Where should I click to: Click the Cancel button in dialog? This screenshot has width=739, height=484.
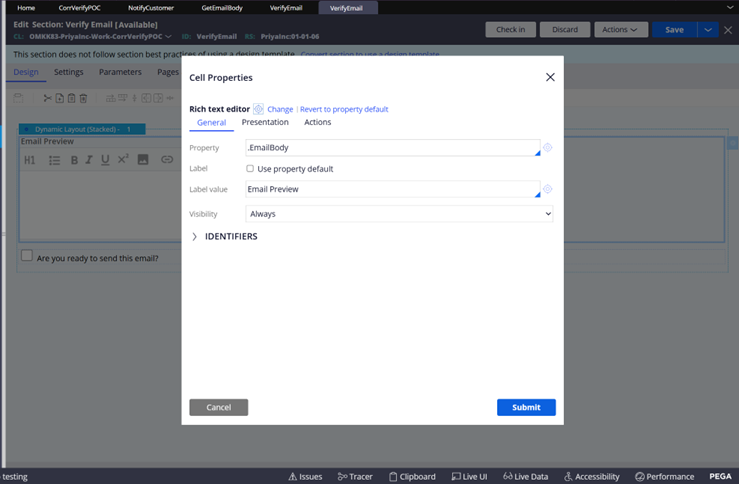219,407
